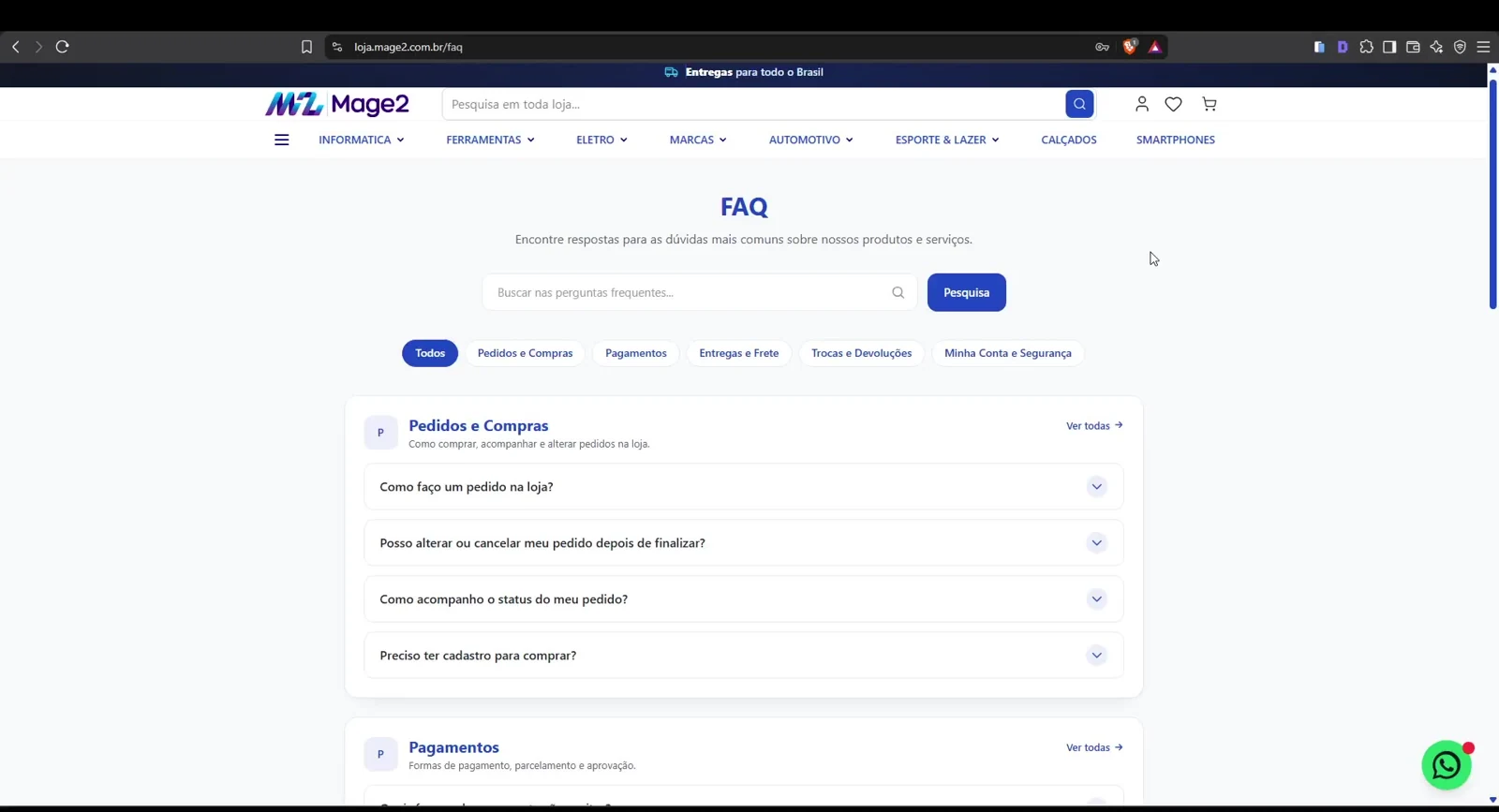Open Brave Shields lion icon

click(x=1130, y=47)
